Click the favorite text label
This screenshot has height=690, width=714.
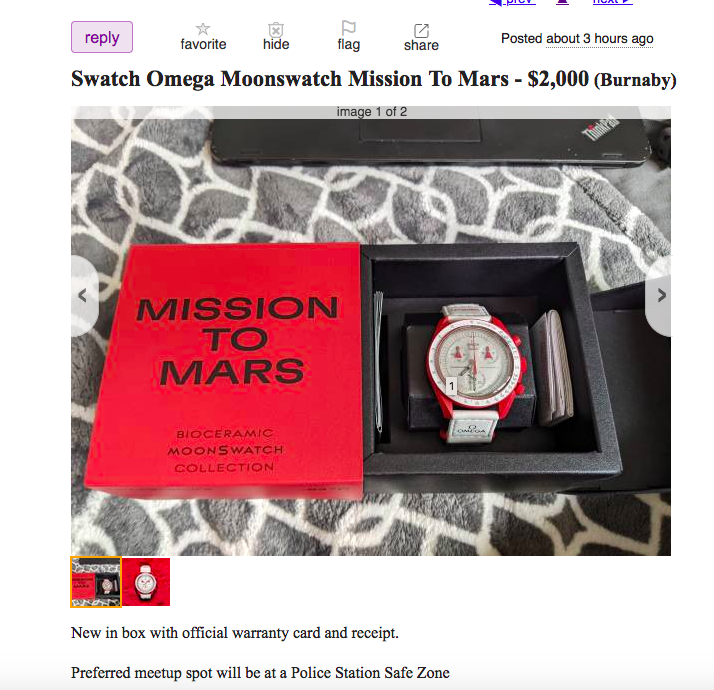pos(203,45)
